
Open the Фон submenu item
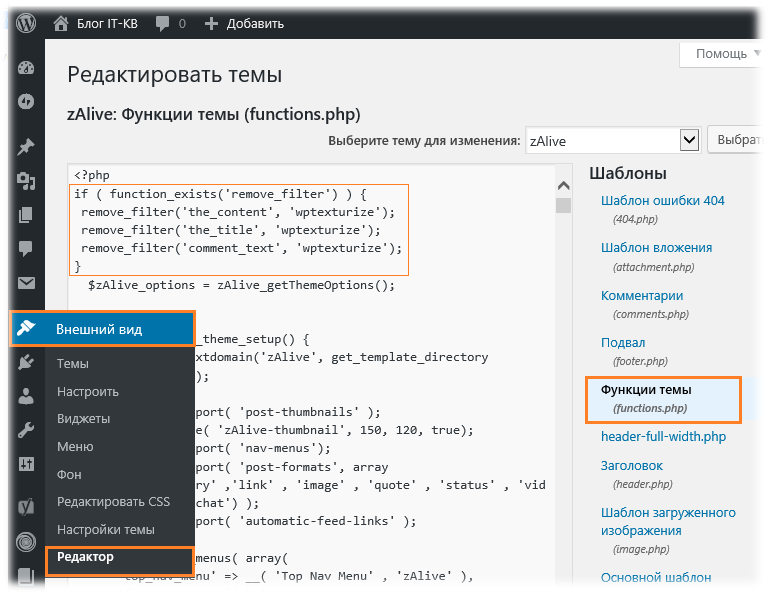pos(69,475)
